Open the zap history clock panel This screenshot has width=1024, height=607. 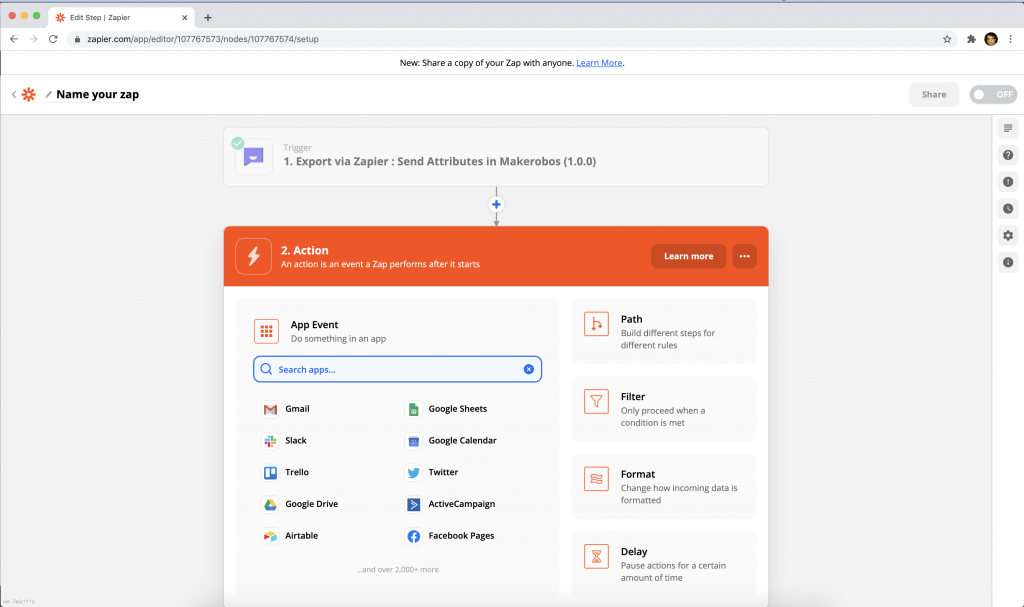(1008, 208)
